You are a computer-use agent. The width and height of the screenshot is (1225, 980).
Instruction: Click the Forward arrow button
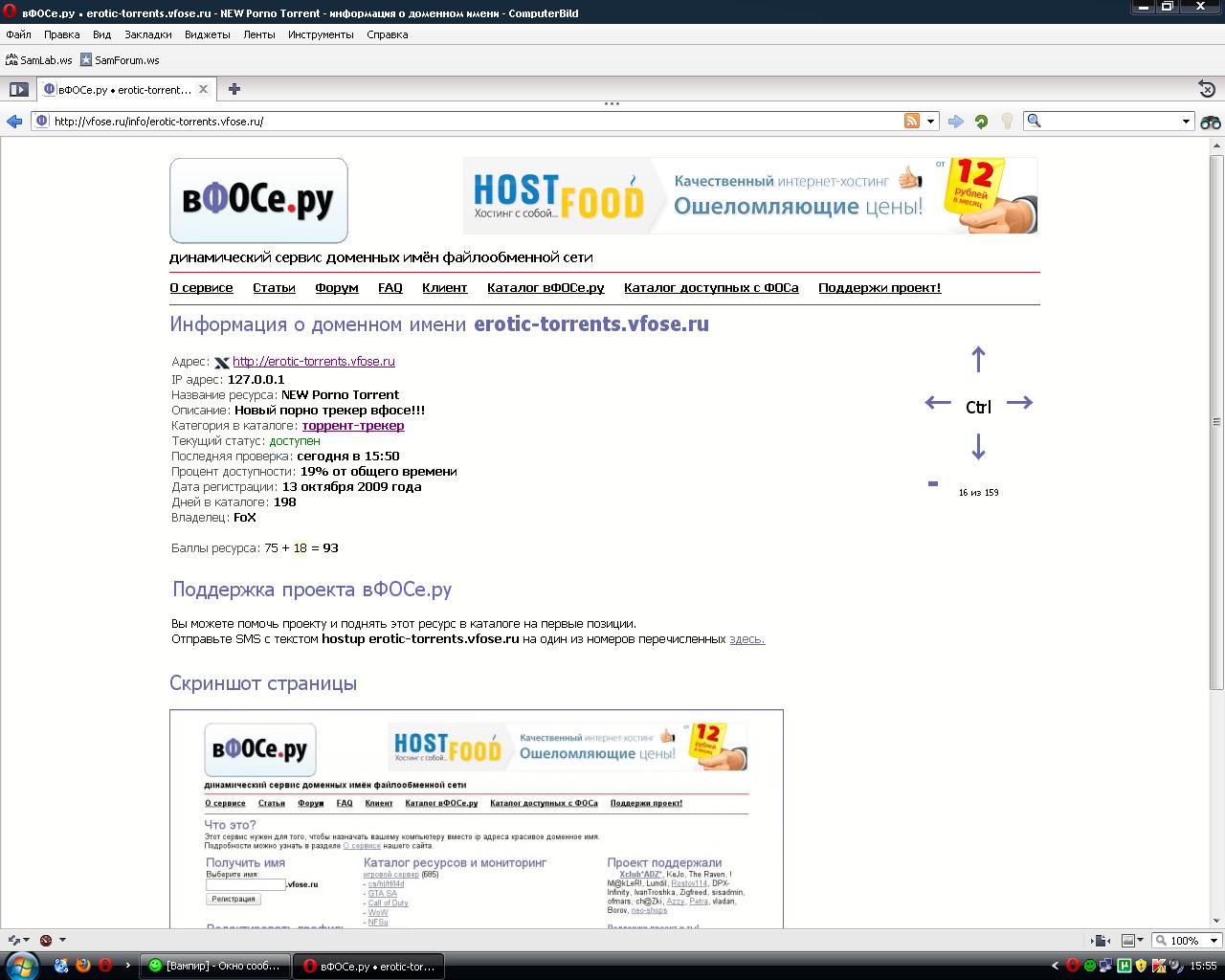click(x=955, y=122)
